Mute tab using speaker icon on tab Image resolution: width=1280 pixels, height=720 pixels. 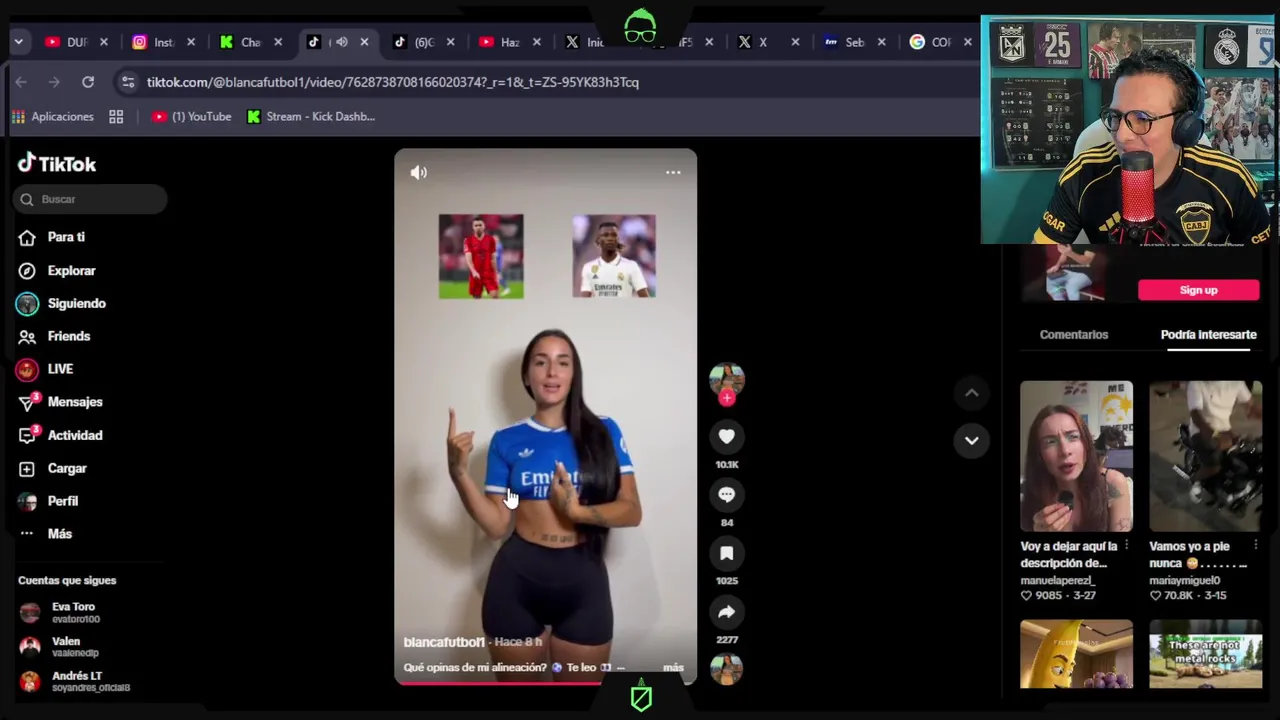341,42
